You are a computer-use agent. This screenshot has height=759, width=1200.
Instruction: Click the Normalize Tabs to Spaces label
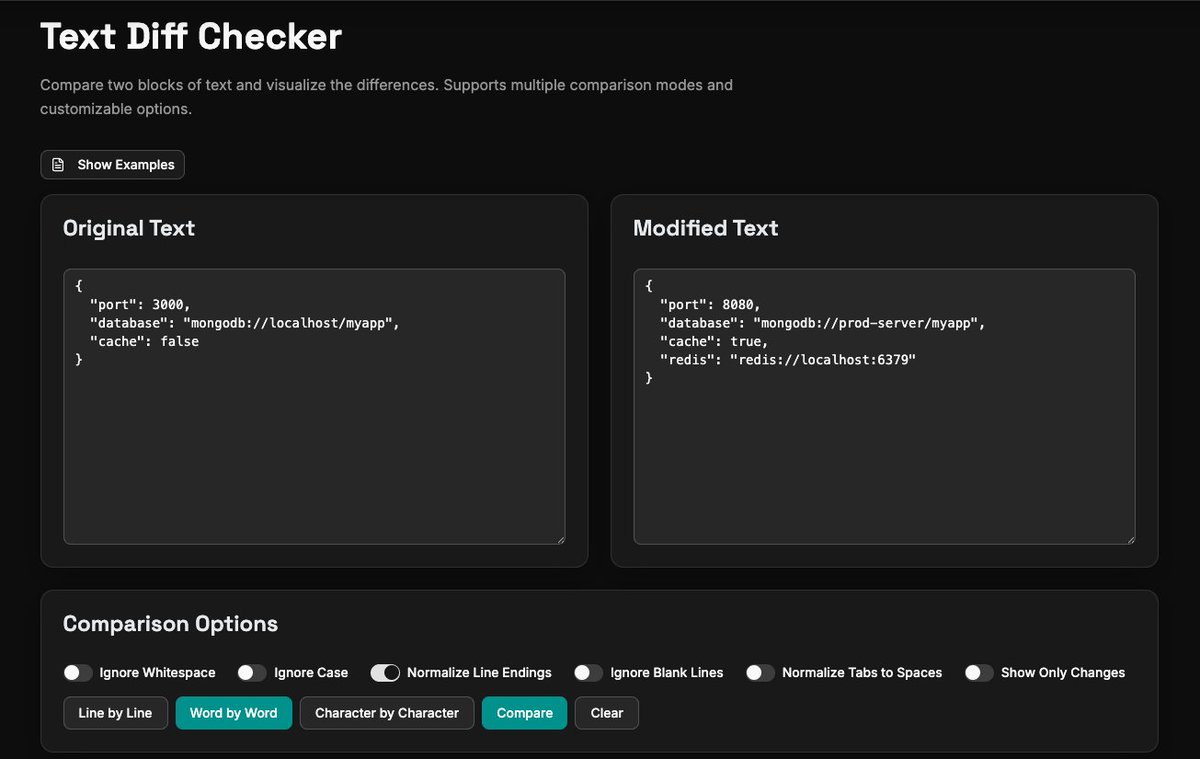(862, 673)
